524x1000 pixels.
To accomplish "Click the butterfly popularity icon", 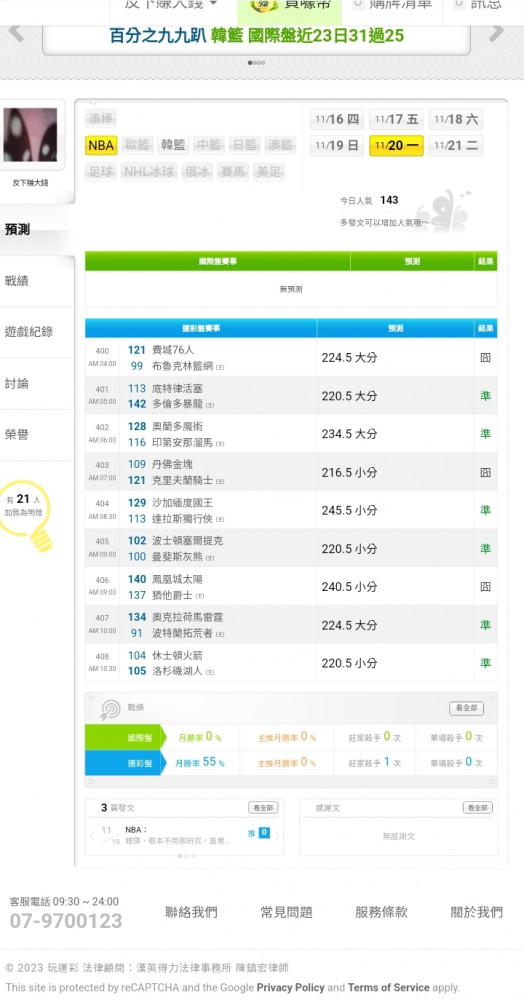I will (x=444, y=211).
